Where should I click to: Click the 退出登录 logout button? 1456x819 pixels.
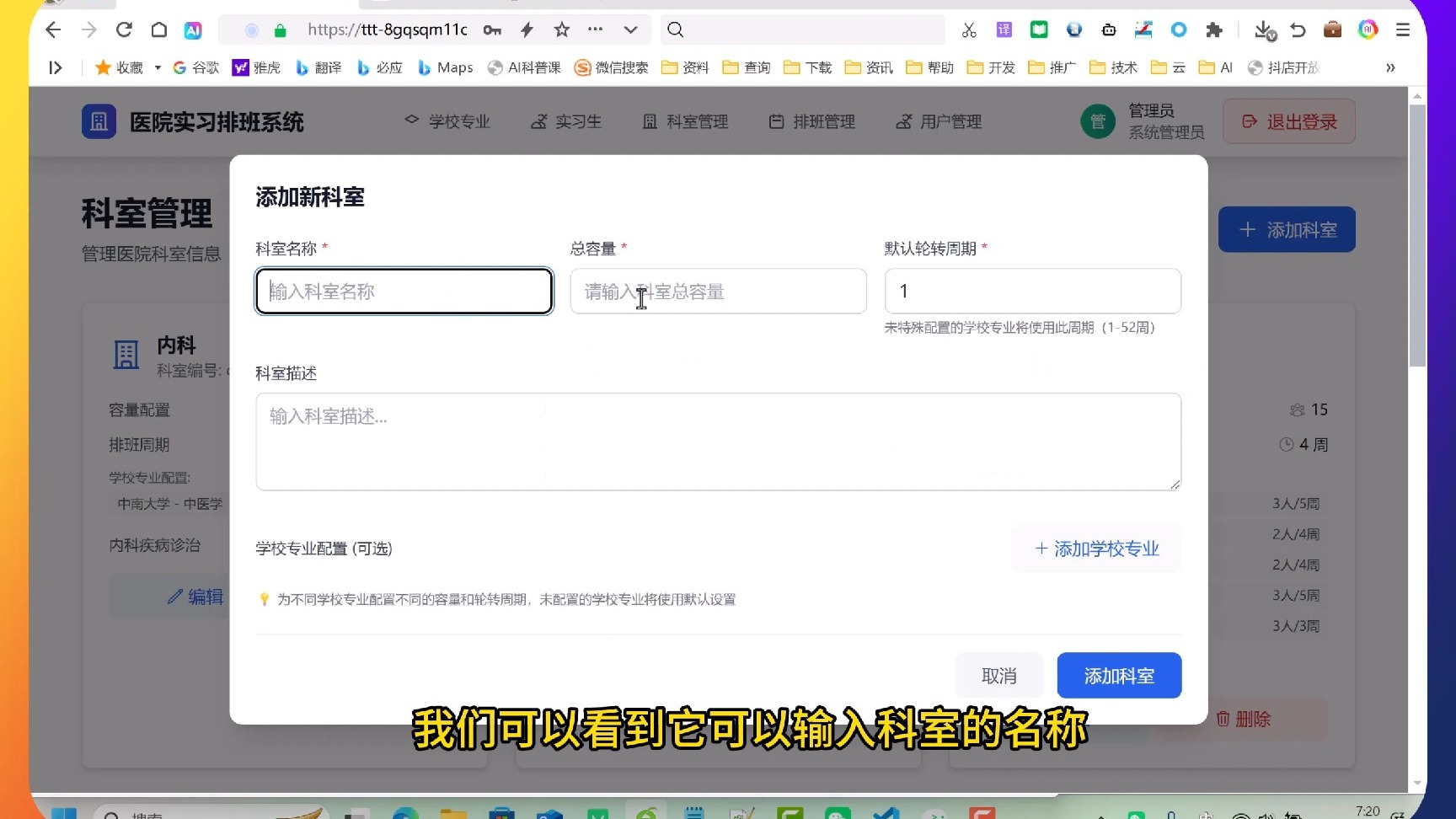pyautogui.click(x=1287, y=121)
